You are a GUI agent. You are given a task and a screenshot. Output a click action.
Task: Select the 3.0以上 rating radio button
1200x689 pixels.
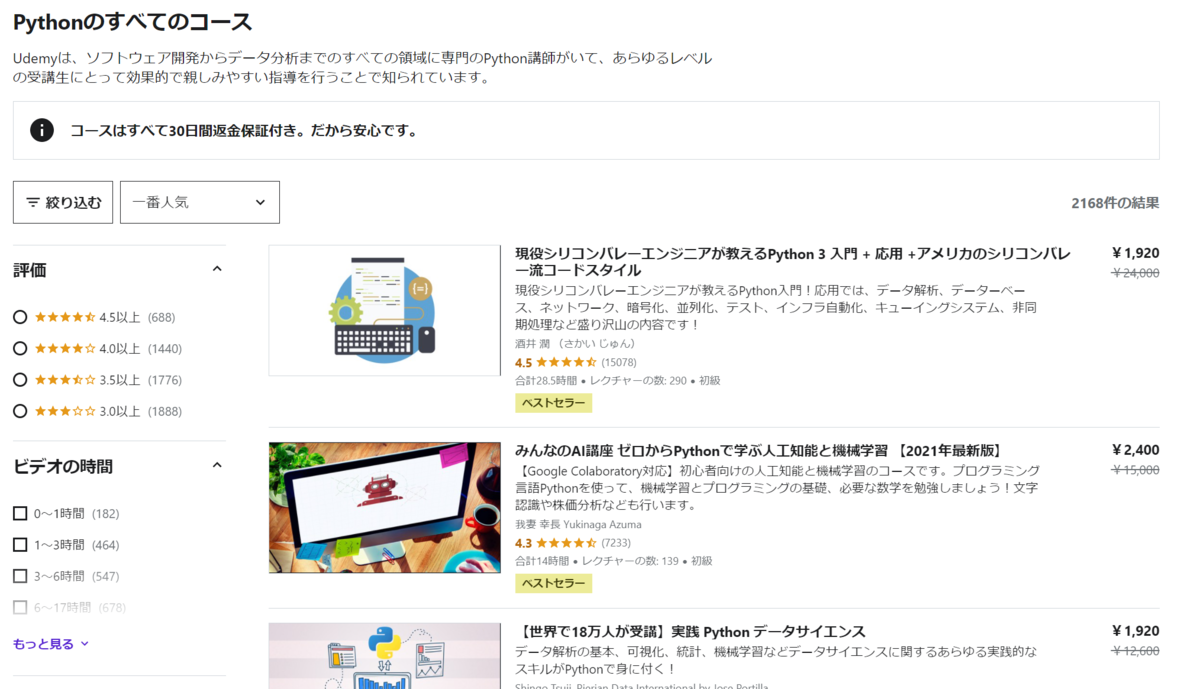coord(20,411)
